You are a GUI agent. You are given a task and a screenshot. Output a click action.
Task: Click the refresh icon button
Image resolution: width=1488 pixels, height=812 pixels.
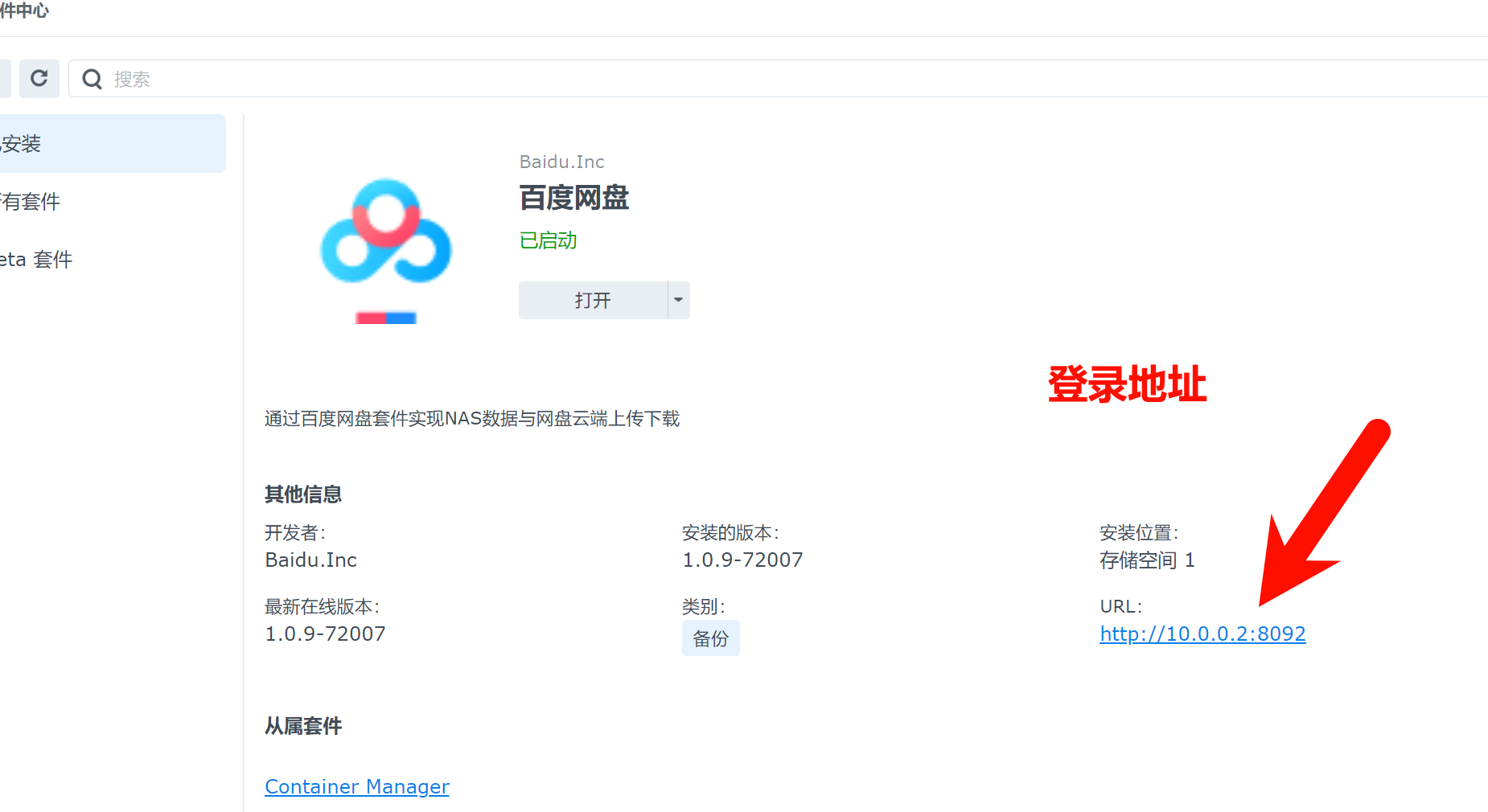click(39, 79)
